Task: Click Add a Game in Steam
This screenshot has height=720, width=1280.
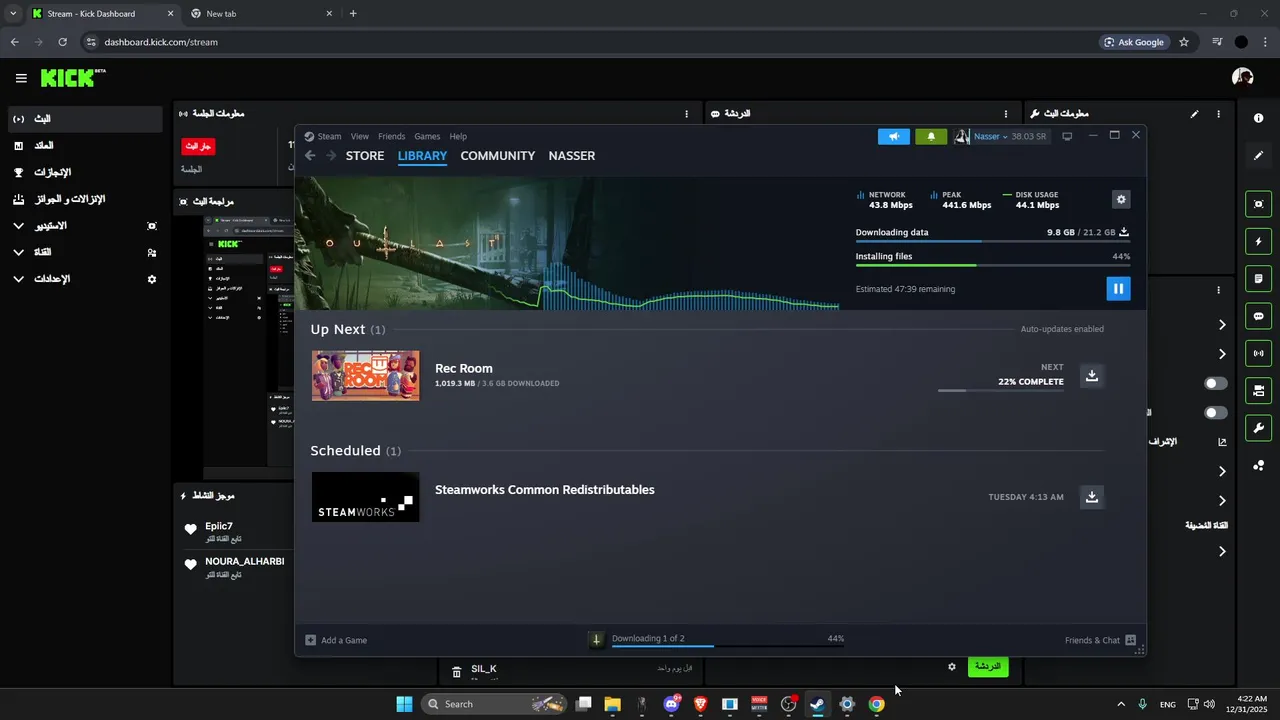Action: (336, 640)
